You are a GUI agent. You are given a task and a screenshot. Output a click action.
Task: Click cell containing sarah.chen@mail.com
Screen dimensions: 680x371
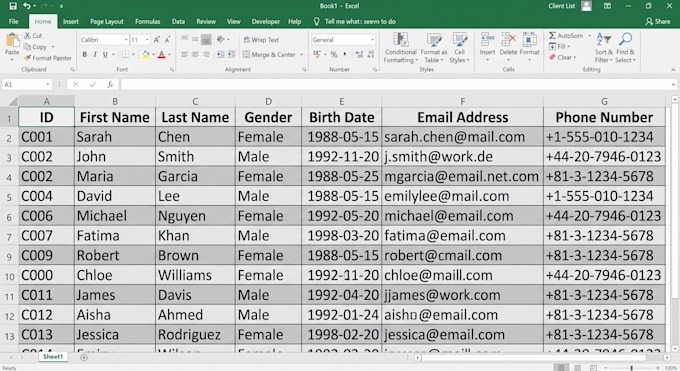(462, 137)
